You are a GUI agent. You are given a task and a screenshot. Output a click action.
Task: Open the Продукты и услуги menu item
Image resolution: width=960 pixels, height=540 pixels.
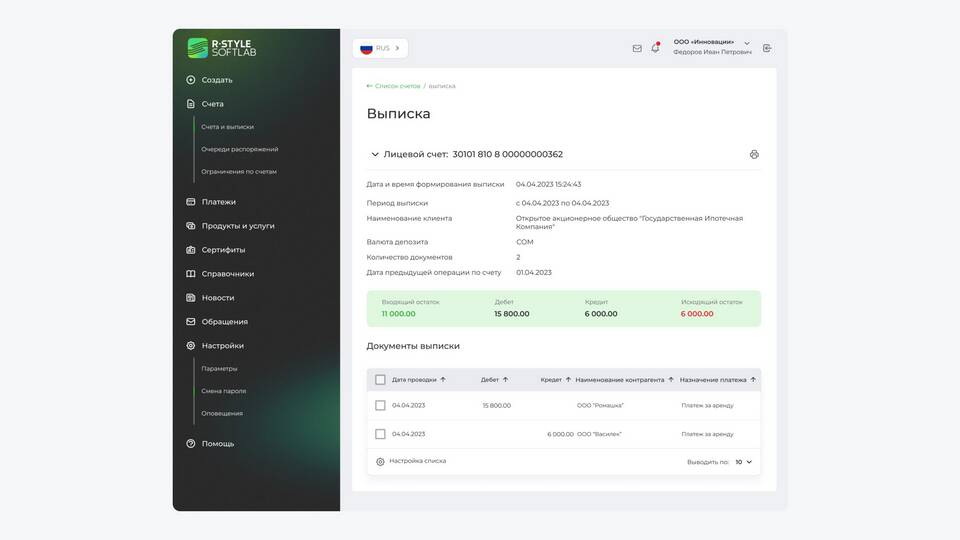pyautogui.click(x=237, y=226)
